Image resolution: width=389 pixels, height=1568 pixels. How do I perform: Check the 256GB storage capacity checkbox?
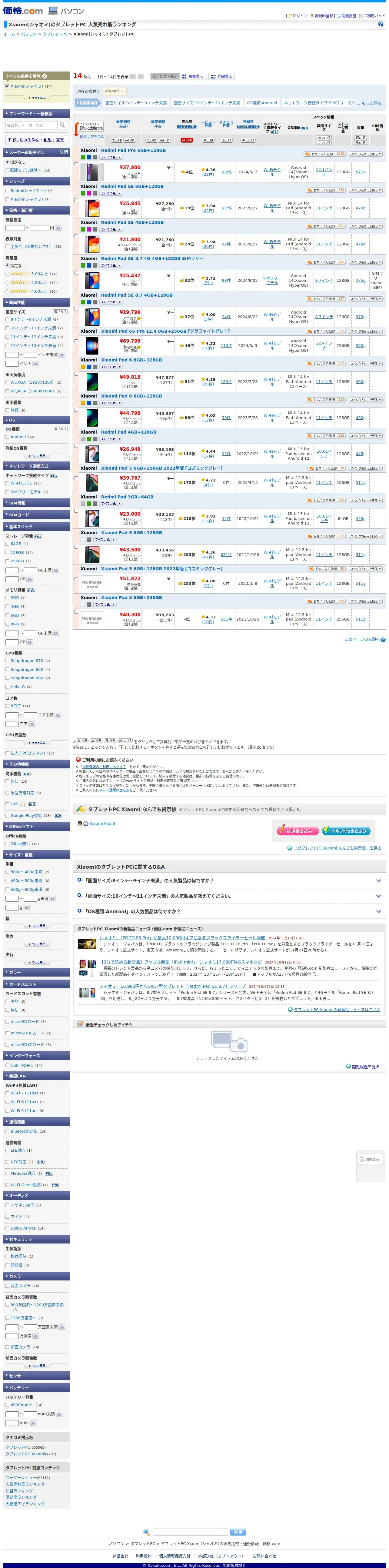(7, 561)
